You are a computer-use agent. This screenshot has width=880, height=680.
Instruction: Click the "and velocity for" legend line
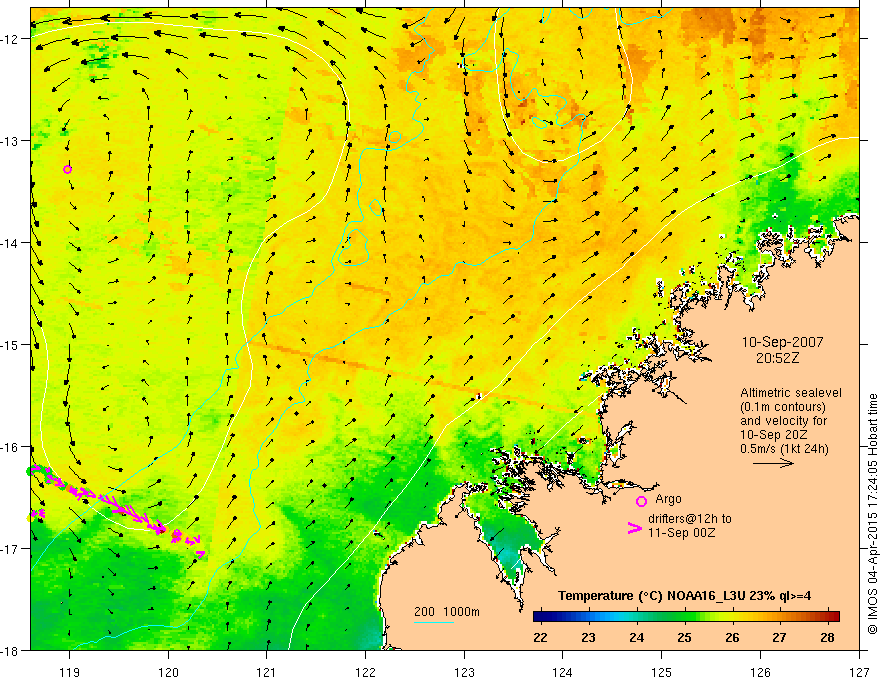(x=783, y=421)
